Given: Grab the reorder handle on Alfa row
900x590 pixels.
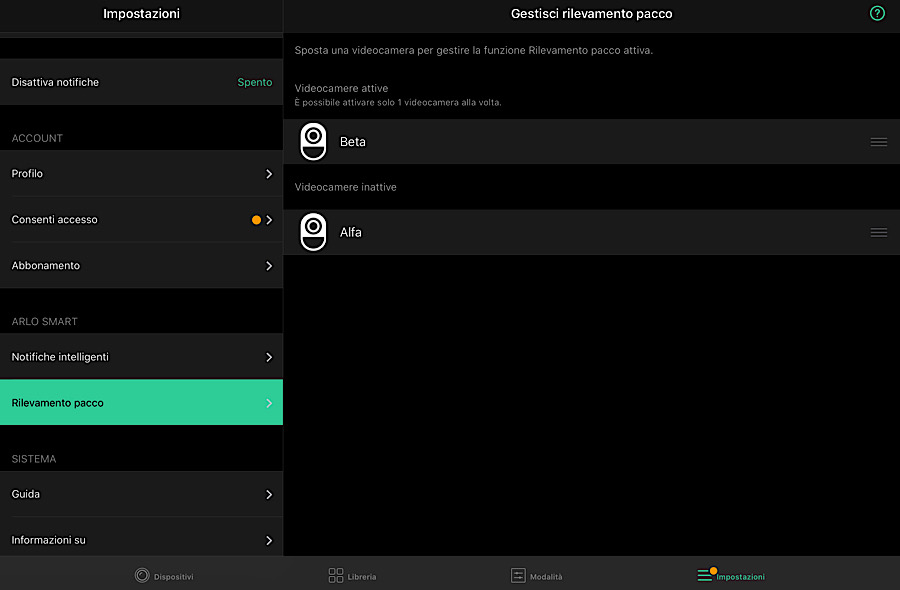Looking at the screenshot, I should tap(879, 232).
